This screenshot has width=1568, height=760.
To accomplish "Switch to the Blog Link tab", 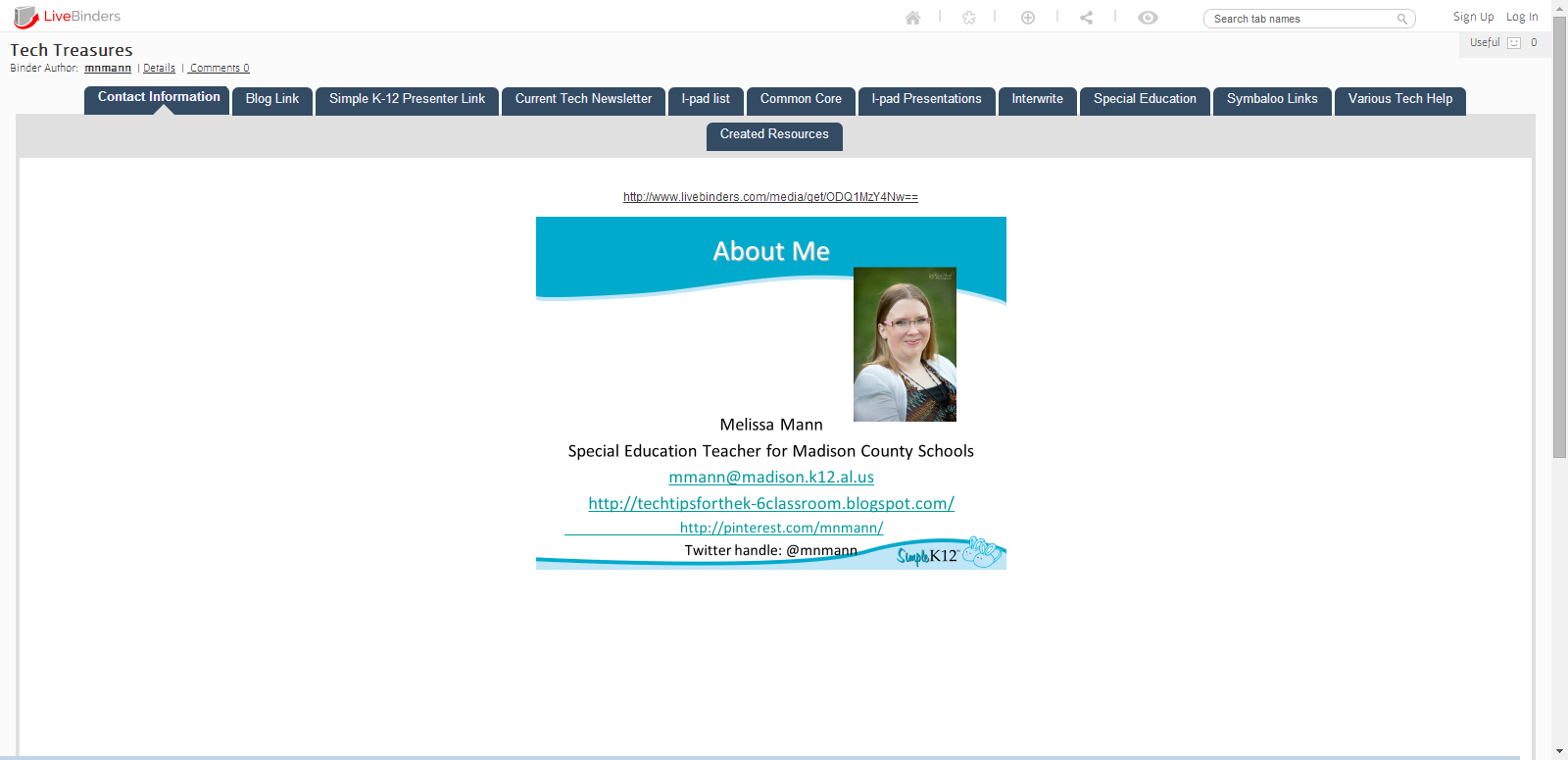I will pos(272,101).
